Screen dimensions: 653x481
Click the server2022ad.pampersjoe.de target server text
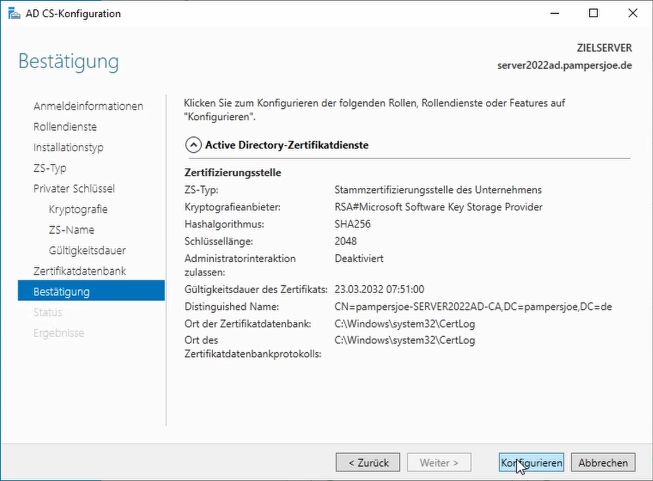566,64
